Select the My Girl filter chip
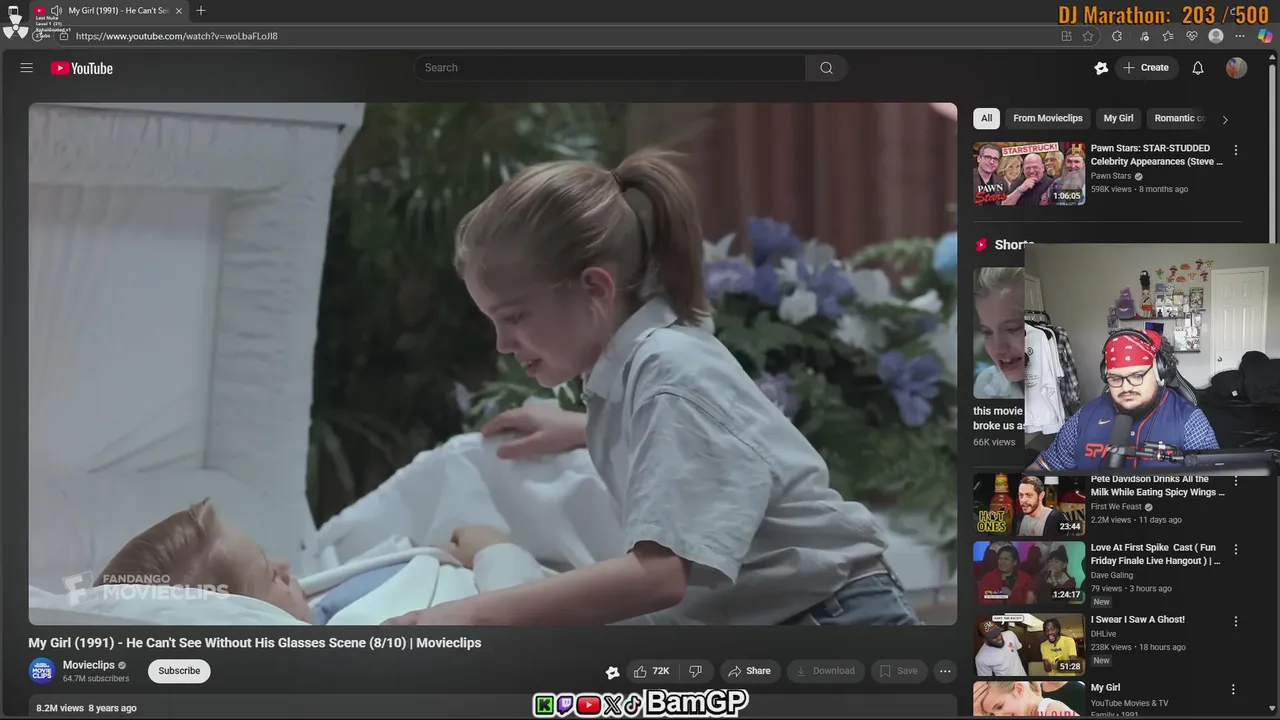 point(1118,118)
